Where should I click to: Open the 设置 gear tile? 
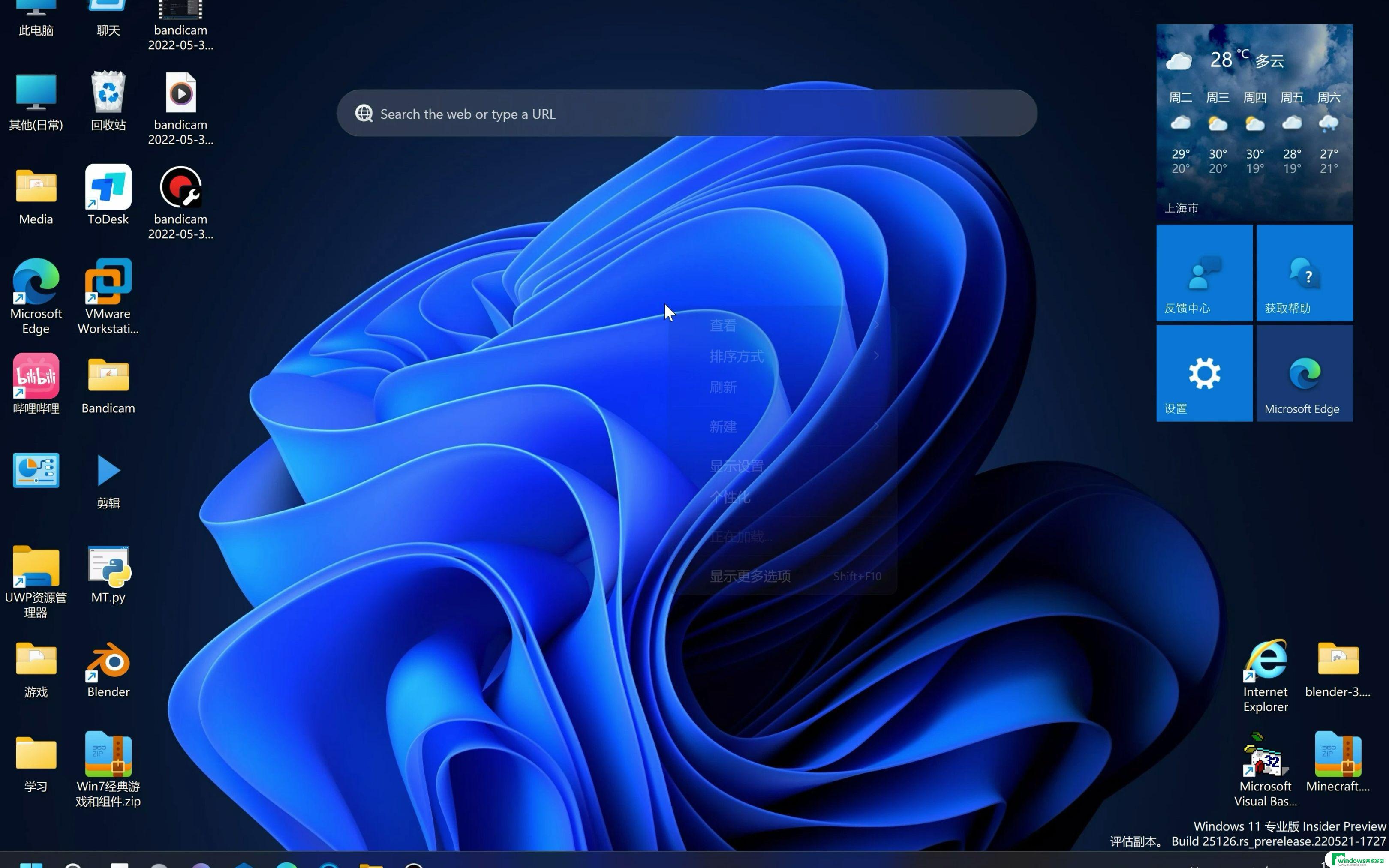(x=1204, y=373)
